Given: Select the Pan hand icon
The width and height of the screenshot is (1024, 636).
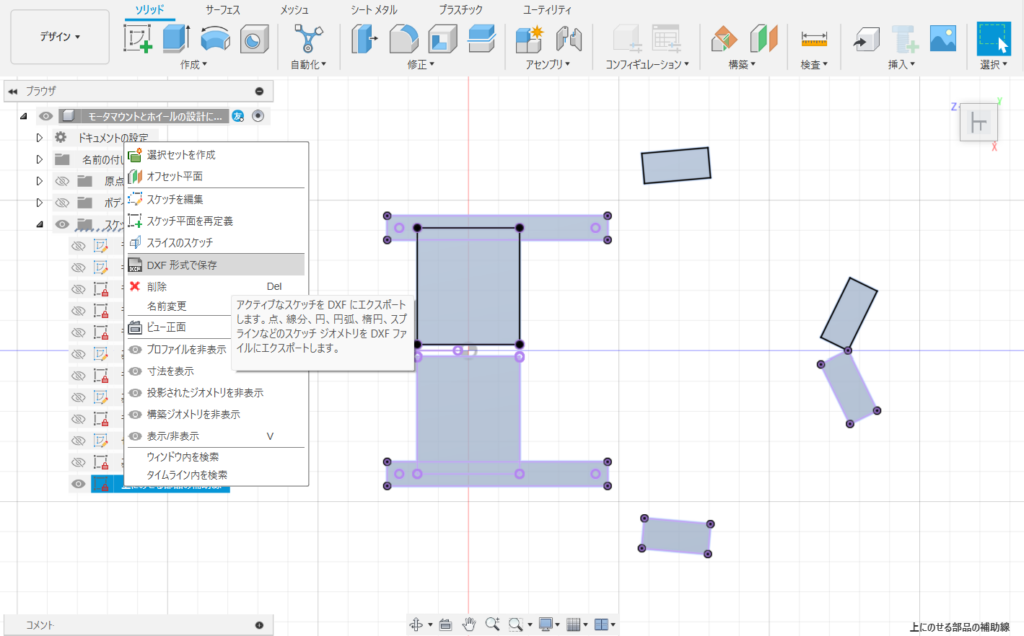Looking at the screenshot, I should click(469, 624).
